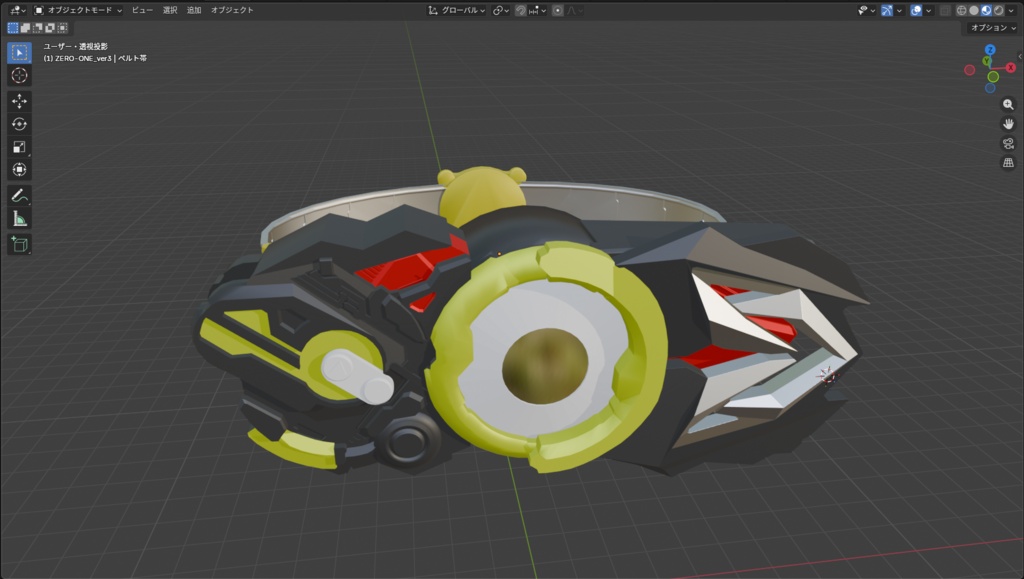Switch to Material Preview shading mode
1024x579 pixels.
click(x=986, y=10)
